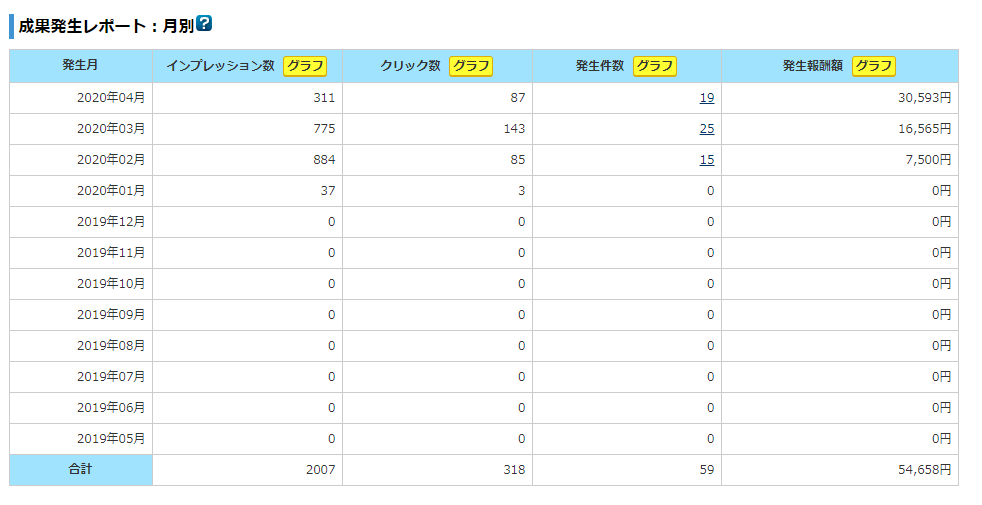Screen dimensions: 982x505
Task: Open the help question mark icon
Action: (204, 24)
